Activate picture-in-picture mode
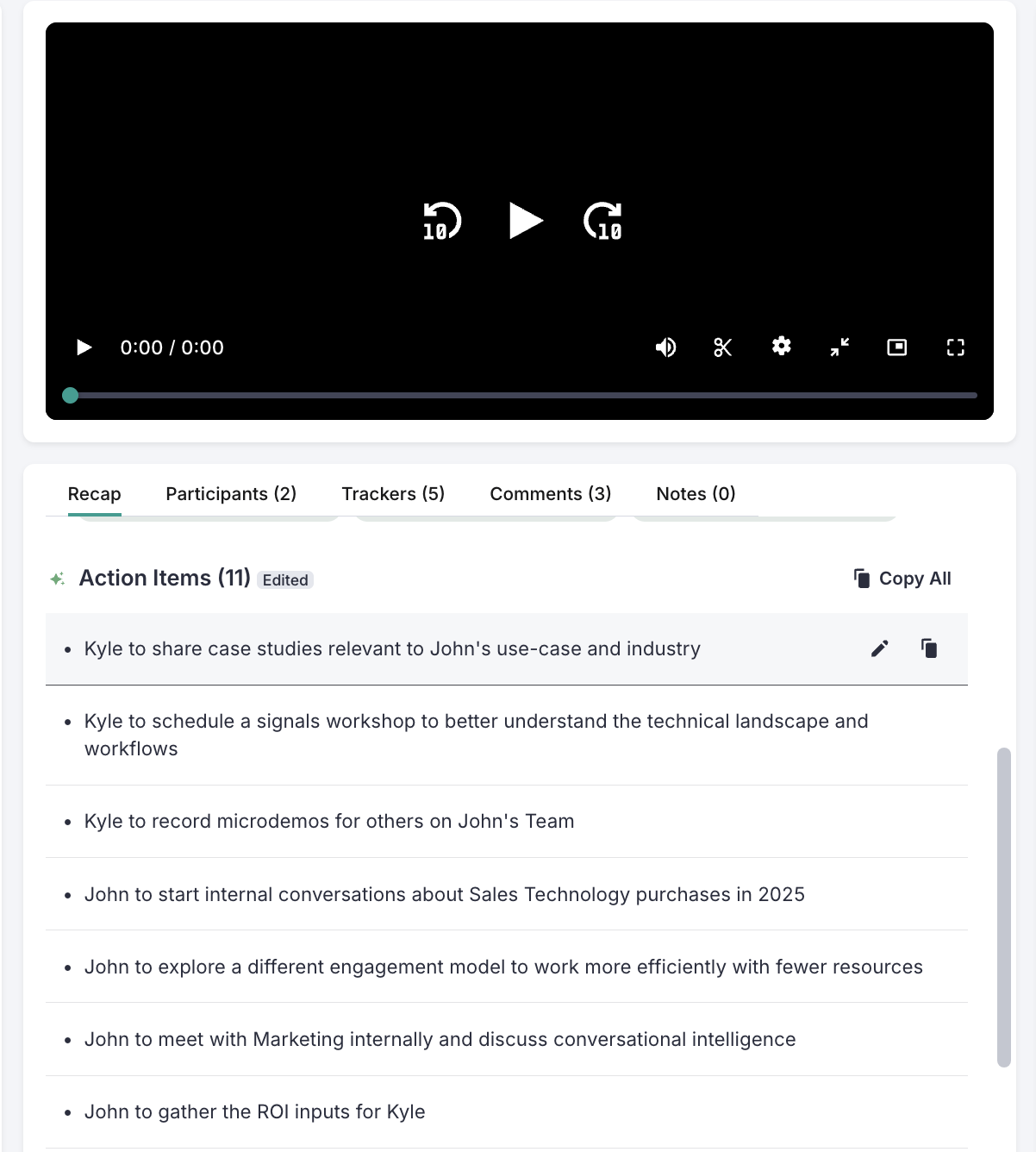The width and height of the screenshot is (1036, 1152). [896, 347]
